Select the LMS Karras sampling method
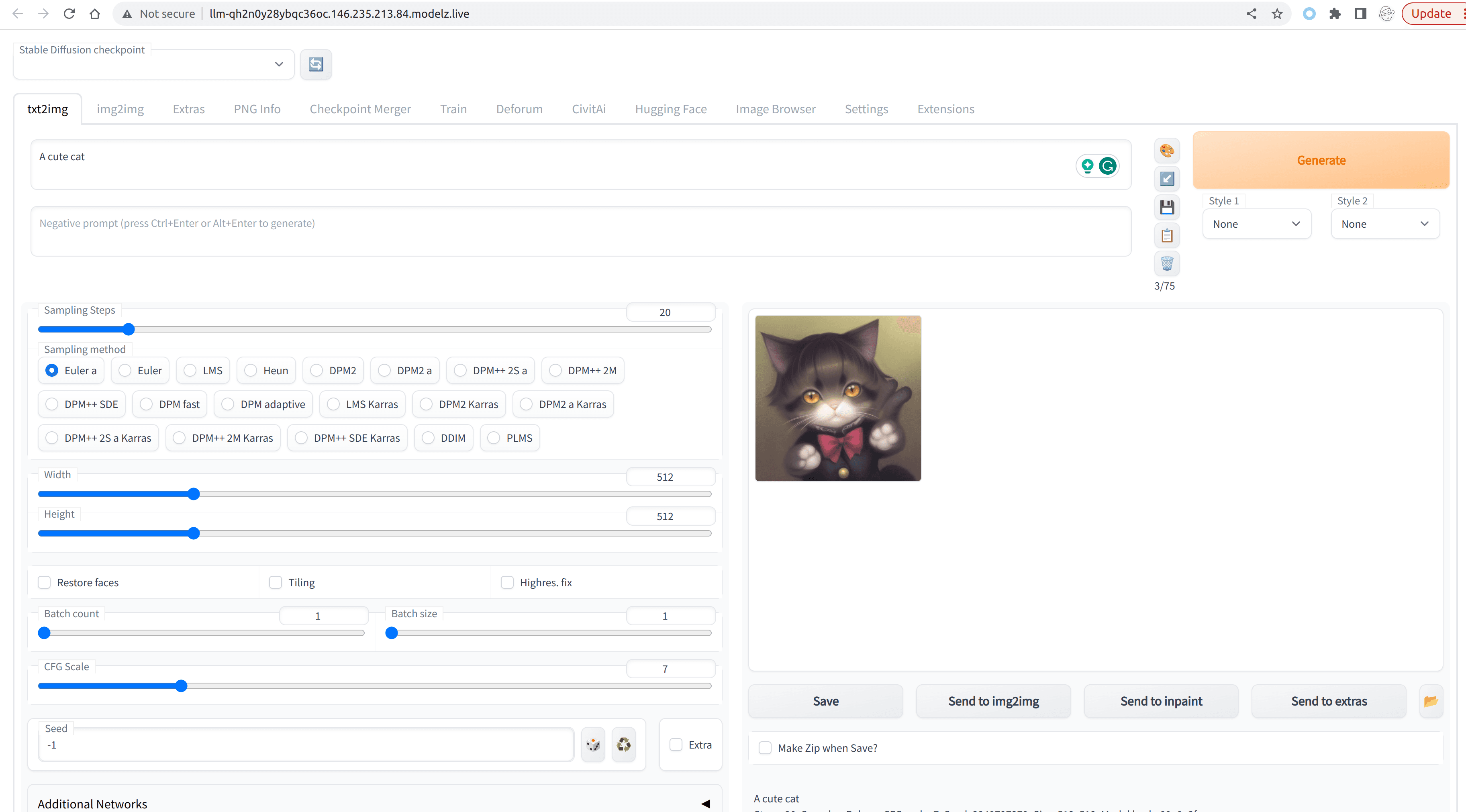1466x812 pixels. tap(363, 404)
